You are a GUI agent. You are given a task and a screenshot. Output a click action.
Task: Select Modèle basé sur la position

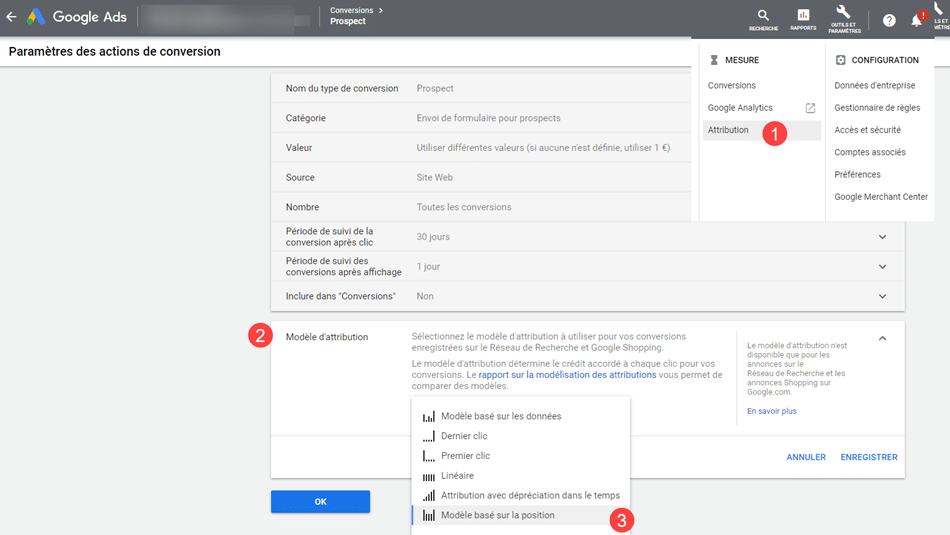click(520, 515)
